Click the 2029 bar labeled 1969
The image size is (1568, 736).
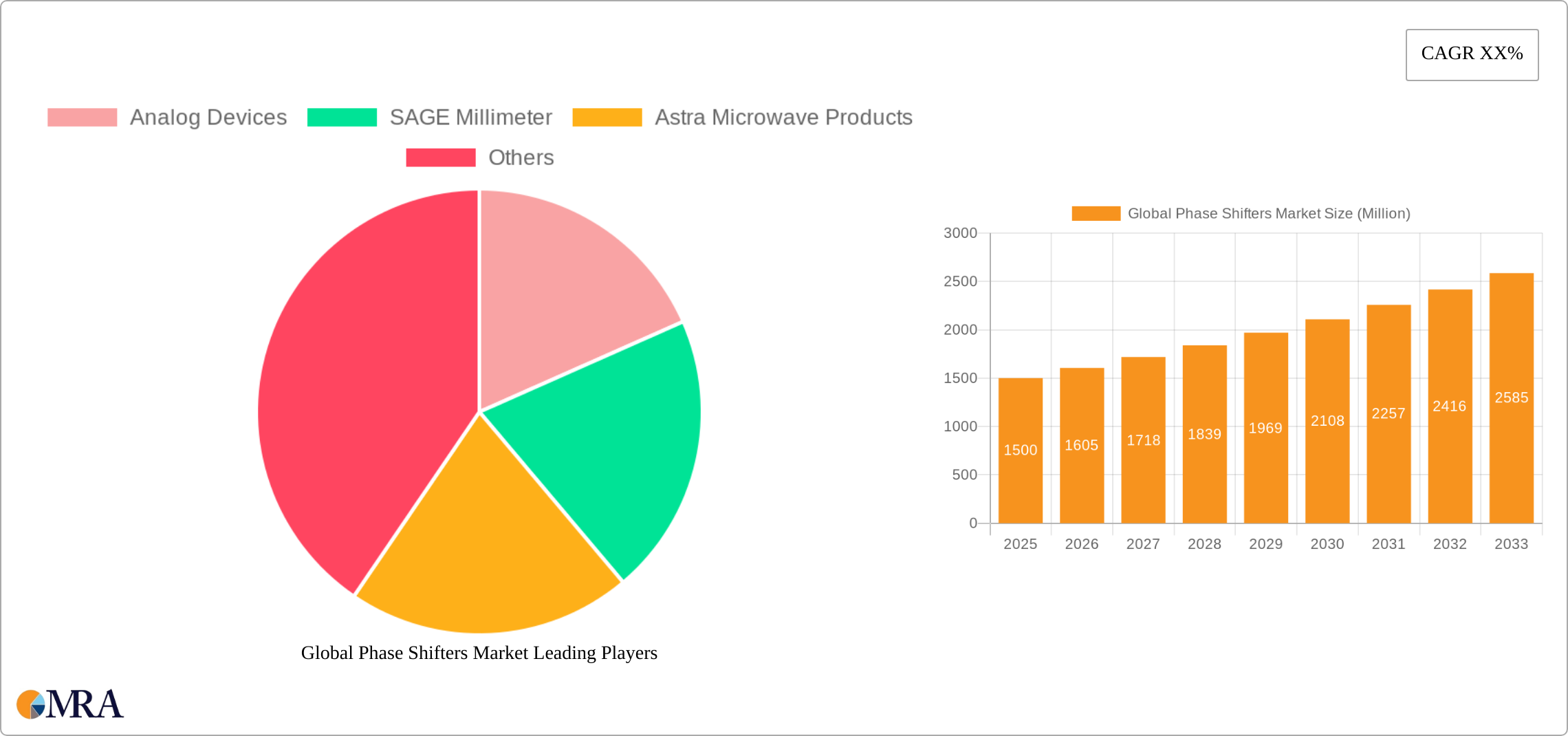tap(1266, 428)
